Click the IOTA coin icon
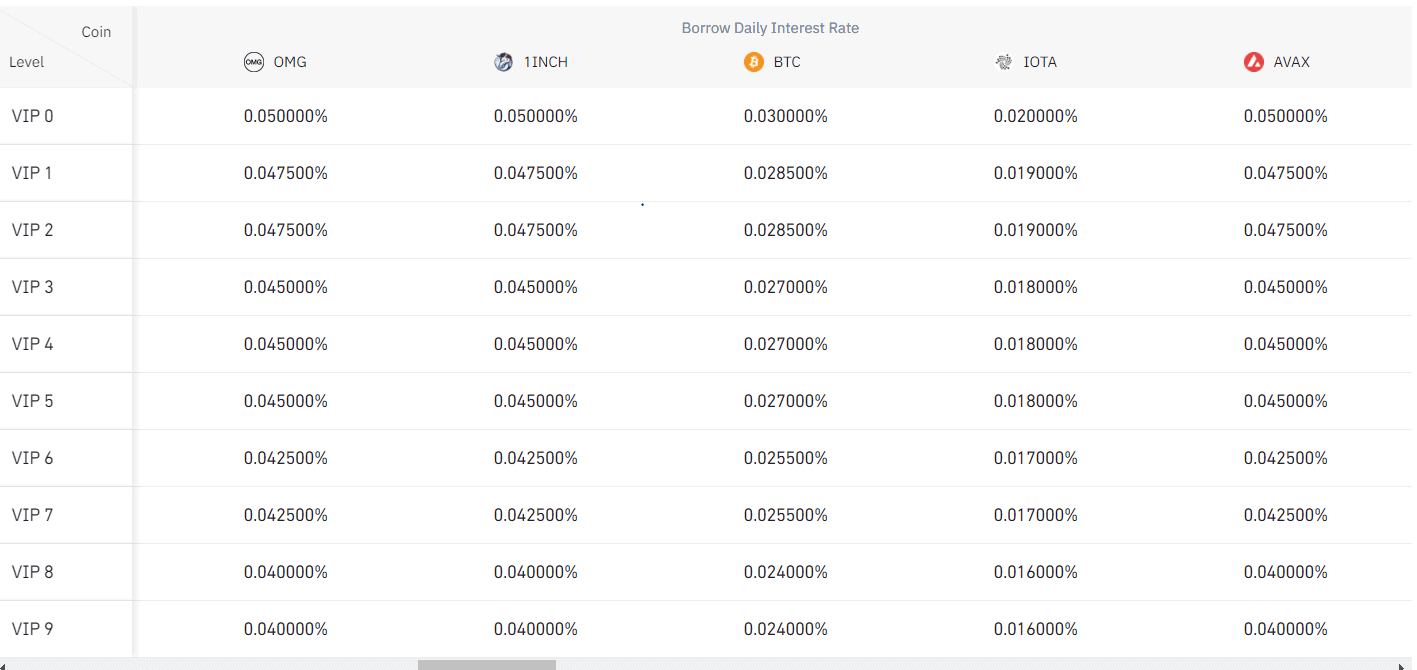Viewport: 1417px width, 670px height. [1004, 62]
